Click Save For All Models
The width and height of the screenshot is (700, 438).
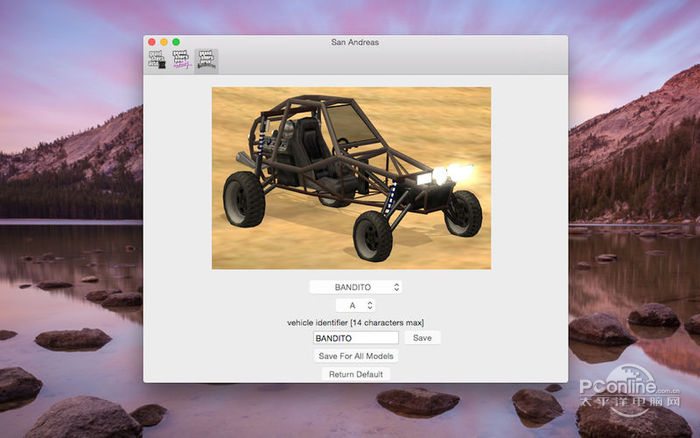pos(356,356)
